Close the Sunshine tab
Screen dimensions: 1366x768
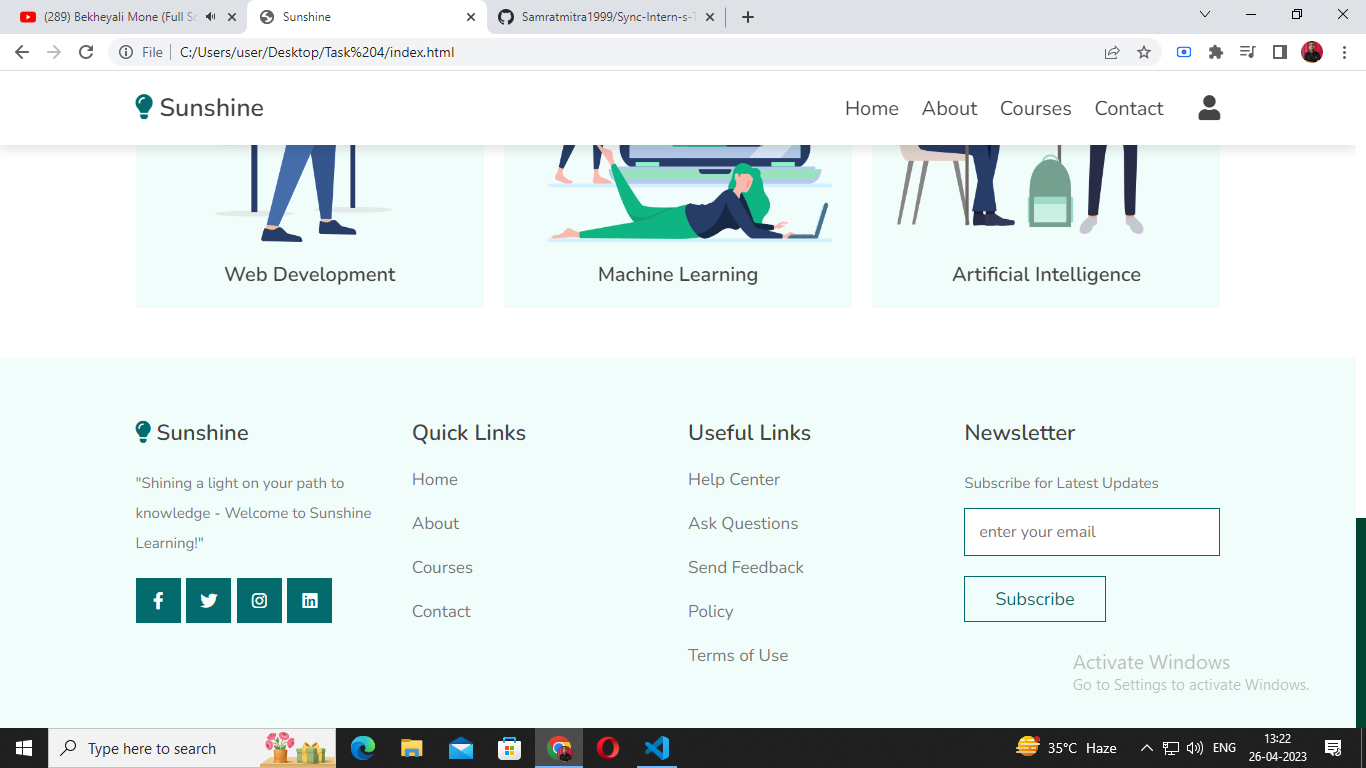pyautogui.click(x=471, y=17)
